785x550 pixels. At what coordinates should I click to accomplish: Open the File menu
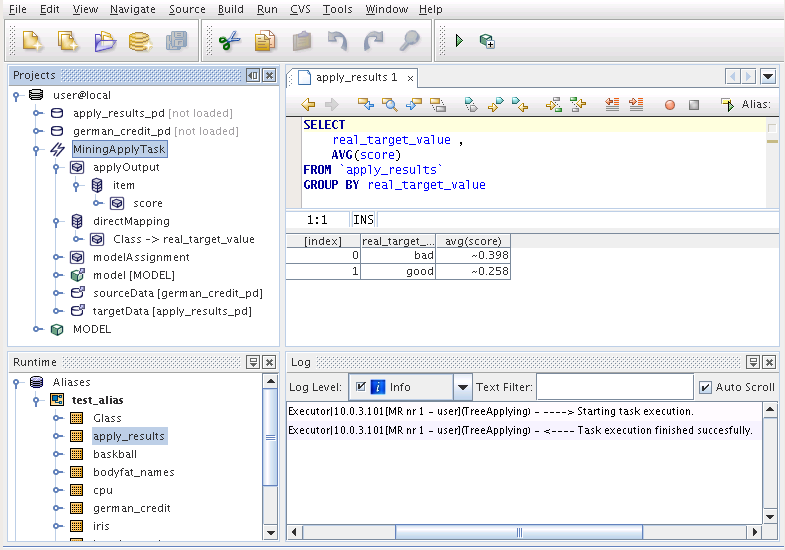click(x=18, y=10)
